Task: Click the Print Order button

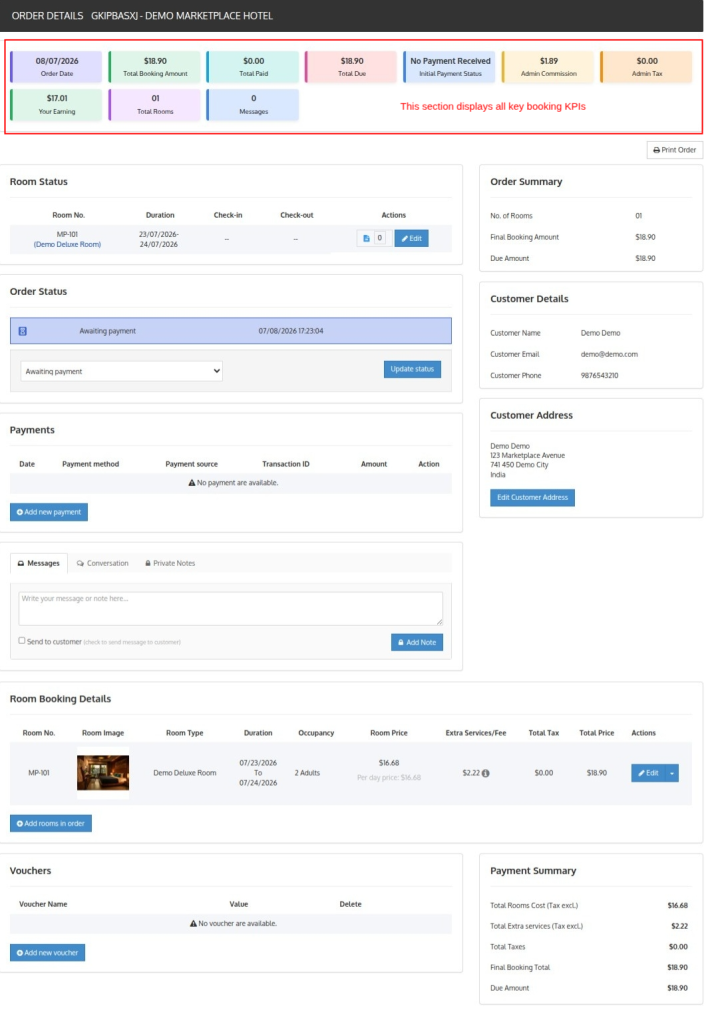Action: [x=675, y=150]
